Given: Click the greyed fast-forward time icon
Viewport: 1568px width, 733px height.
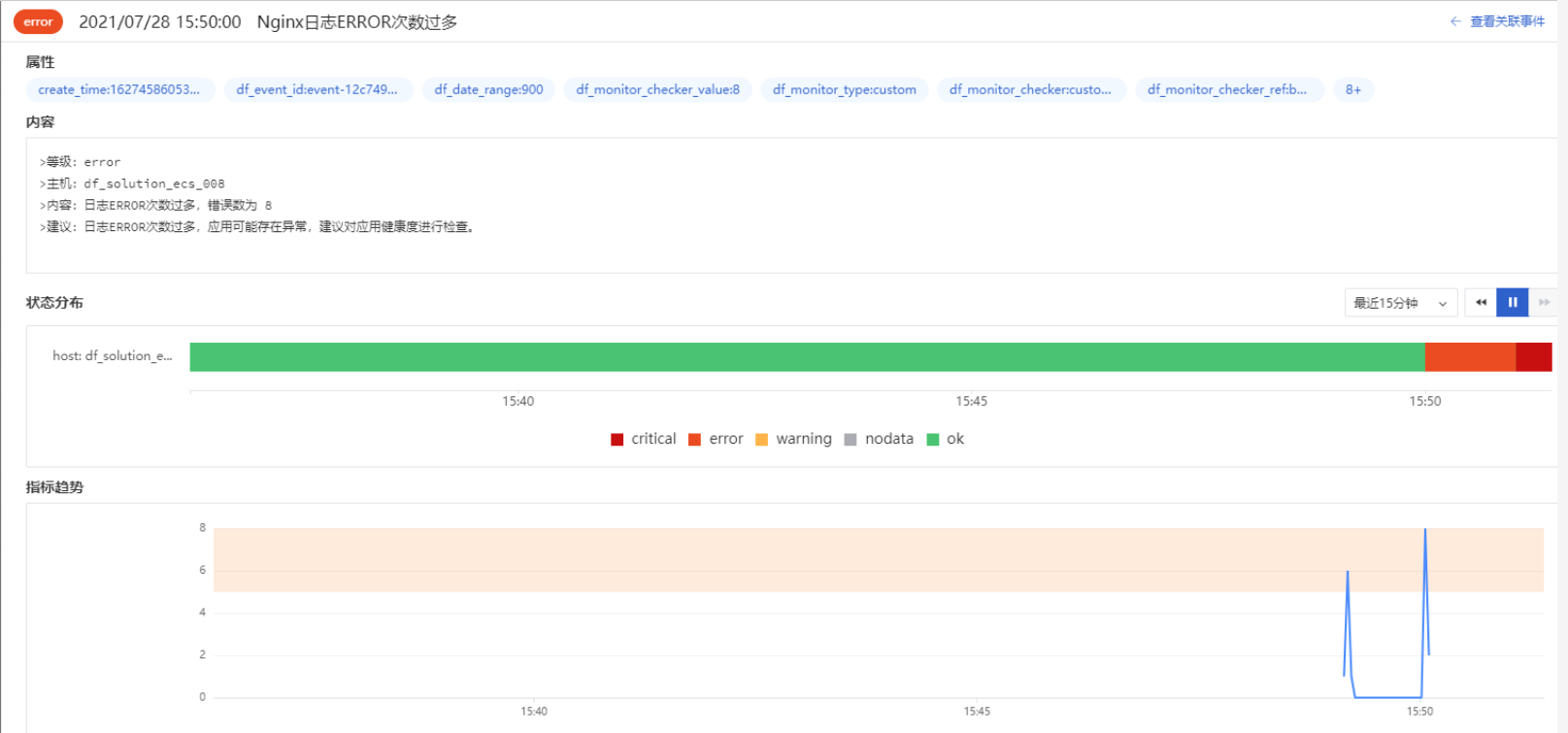Looking at the screenshot, I should pos(1544,303).
